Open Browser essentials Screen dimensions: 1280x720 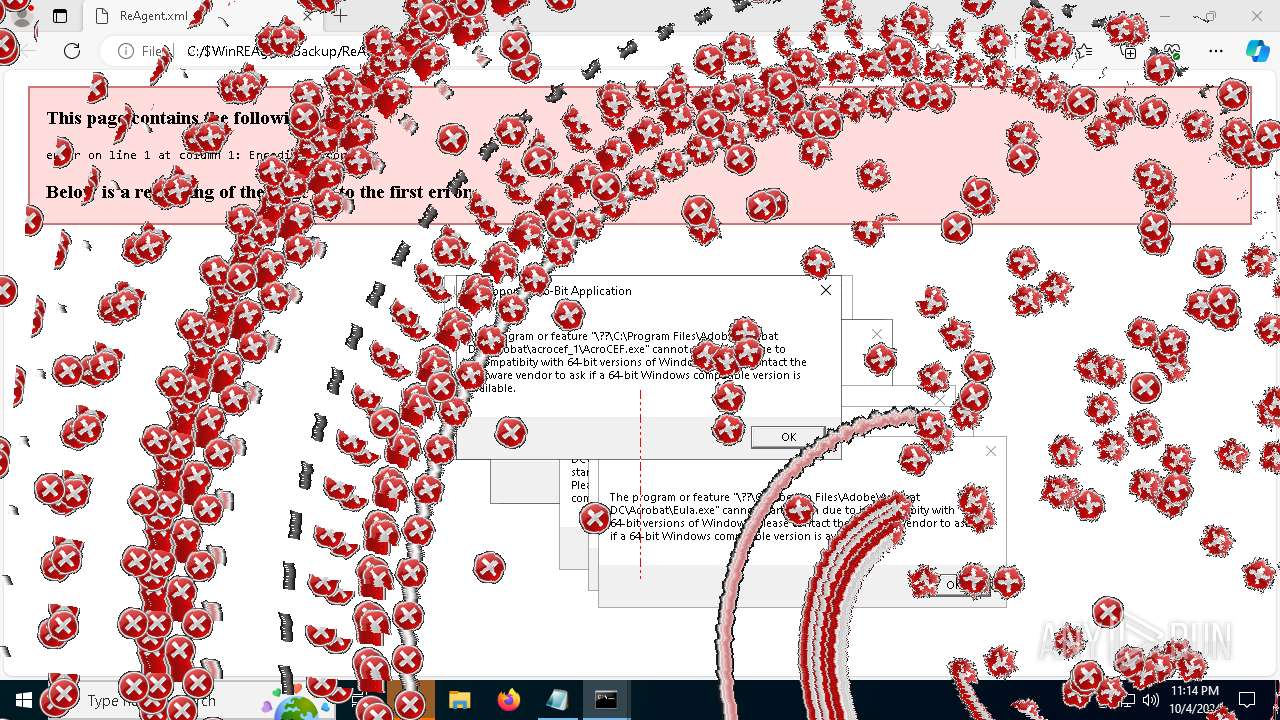1172,51
